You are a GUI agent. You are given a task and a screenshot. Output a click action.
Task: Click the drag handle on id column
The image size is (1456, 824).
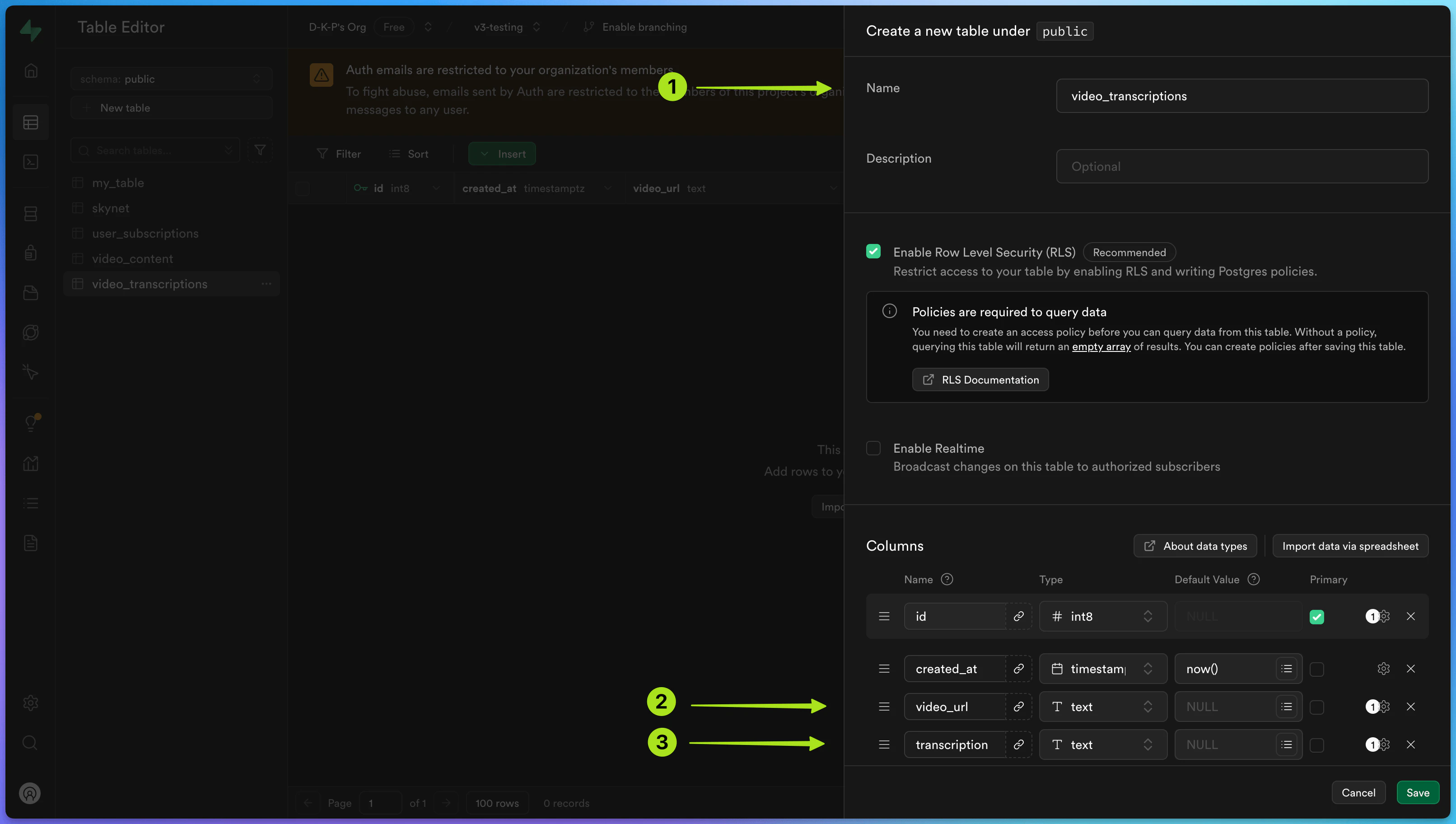tap(884, 616)
